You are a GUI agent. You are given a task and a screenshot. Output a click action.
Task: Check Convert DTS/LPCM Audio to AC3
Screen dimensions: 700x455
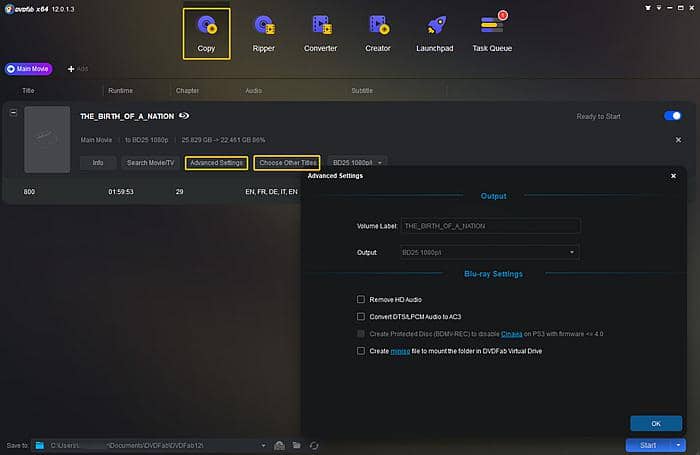click(x=361, y=317)
